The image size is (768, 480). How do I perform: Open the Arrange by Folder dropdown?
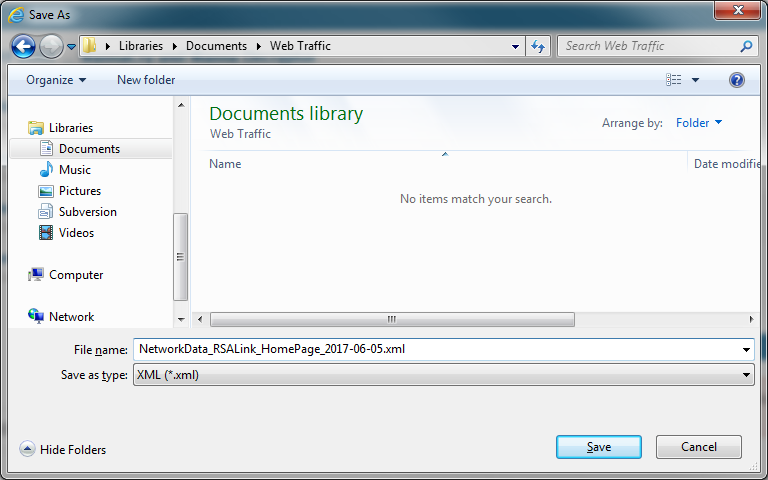(699, 123)
